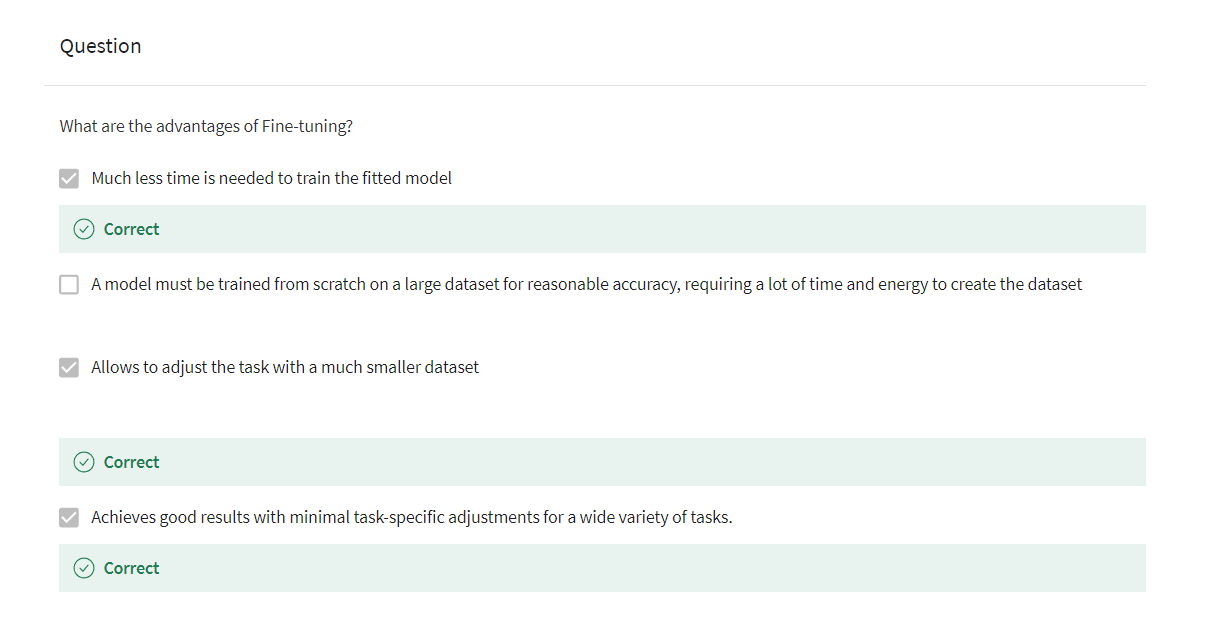This screenshot has width=1231, height=617.
Task: Tick the 'A model must be trained from scratch' checkbox
Action: [69, 284]
